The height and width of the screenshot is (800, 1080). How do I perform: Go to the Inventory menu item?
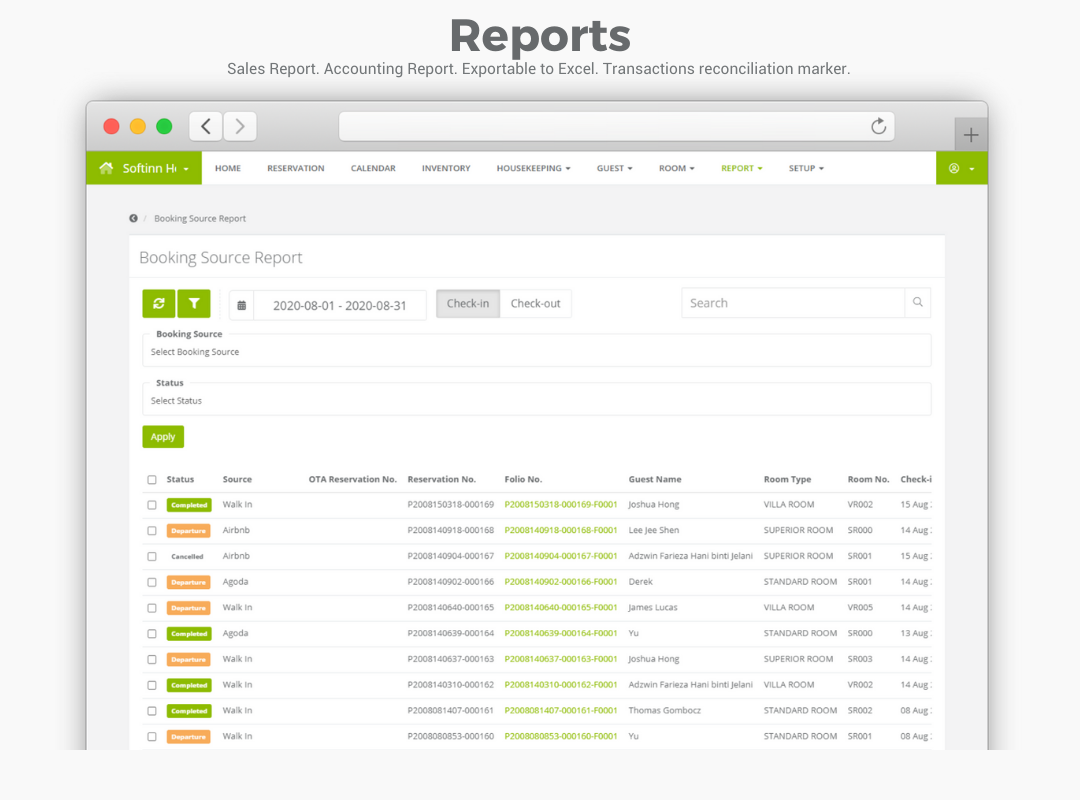point(446,168)
